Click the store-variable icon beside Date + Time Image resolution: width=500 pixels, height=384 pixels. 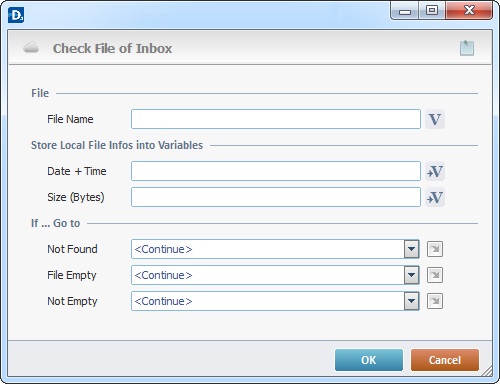(x=435, y=171)
